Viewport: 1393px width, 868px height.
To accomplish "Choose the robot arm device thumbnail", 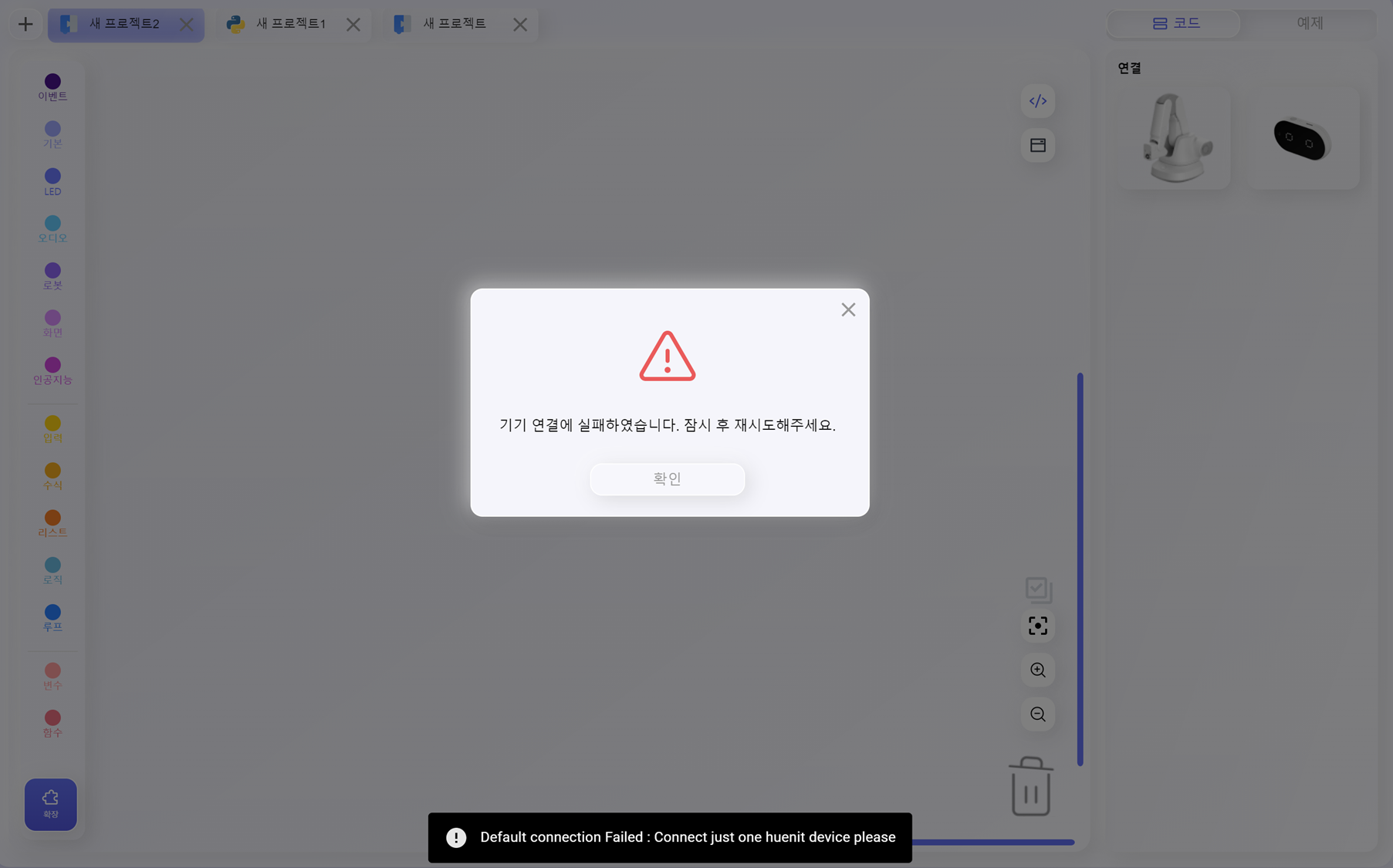I will pyautogui.click(x=1174, y=138).
